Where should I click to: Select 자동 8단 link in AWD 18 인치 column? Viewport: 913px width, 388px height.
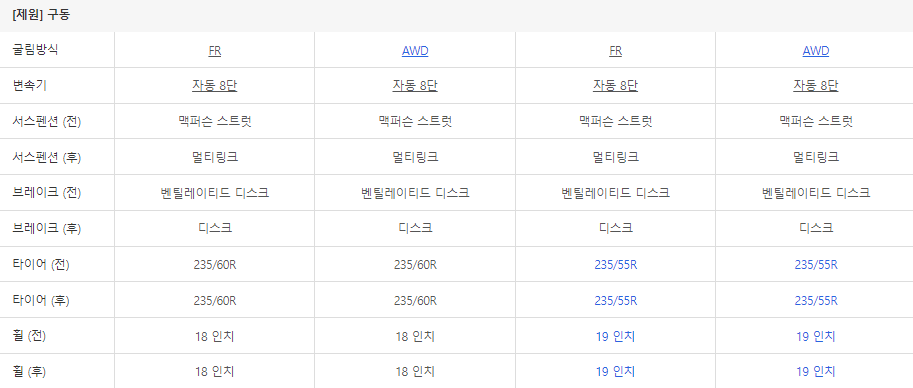click(415, 86)
